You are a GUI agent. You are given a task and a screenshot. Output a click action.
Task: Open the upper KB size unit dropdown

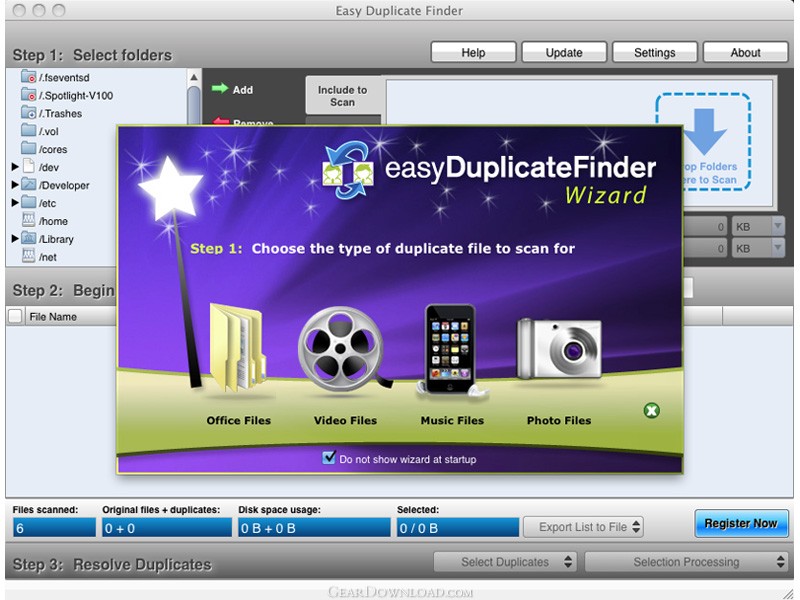758,227
